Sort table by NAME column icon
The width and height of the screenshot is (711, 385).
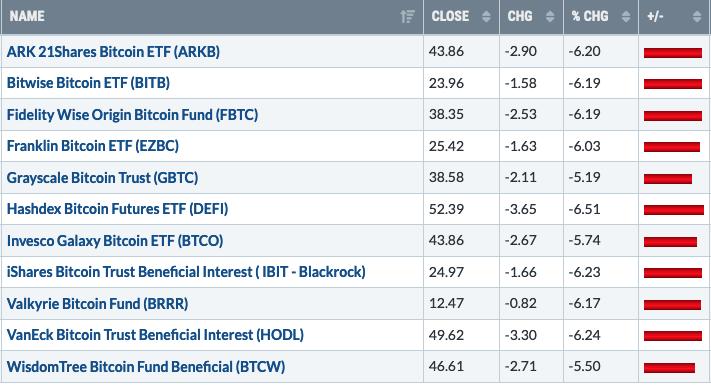pos(407,17)
